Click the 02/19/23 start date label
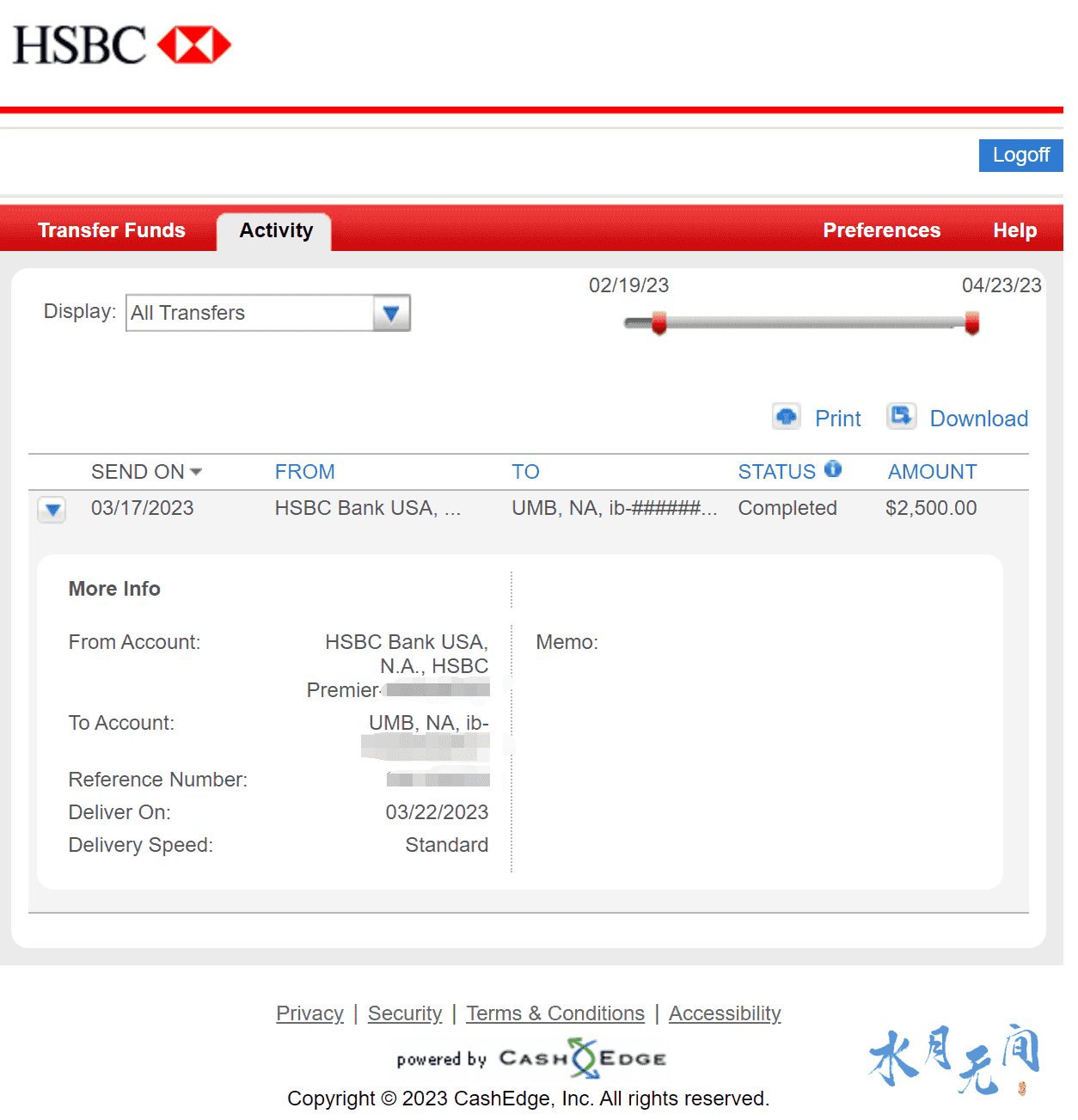 (x=628, y=285)
